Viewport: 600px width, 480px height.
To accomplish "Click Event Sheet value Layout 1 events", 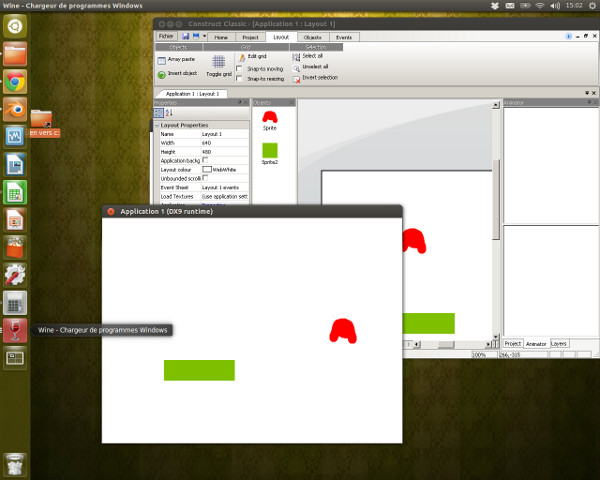I will (225, 187).
